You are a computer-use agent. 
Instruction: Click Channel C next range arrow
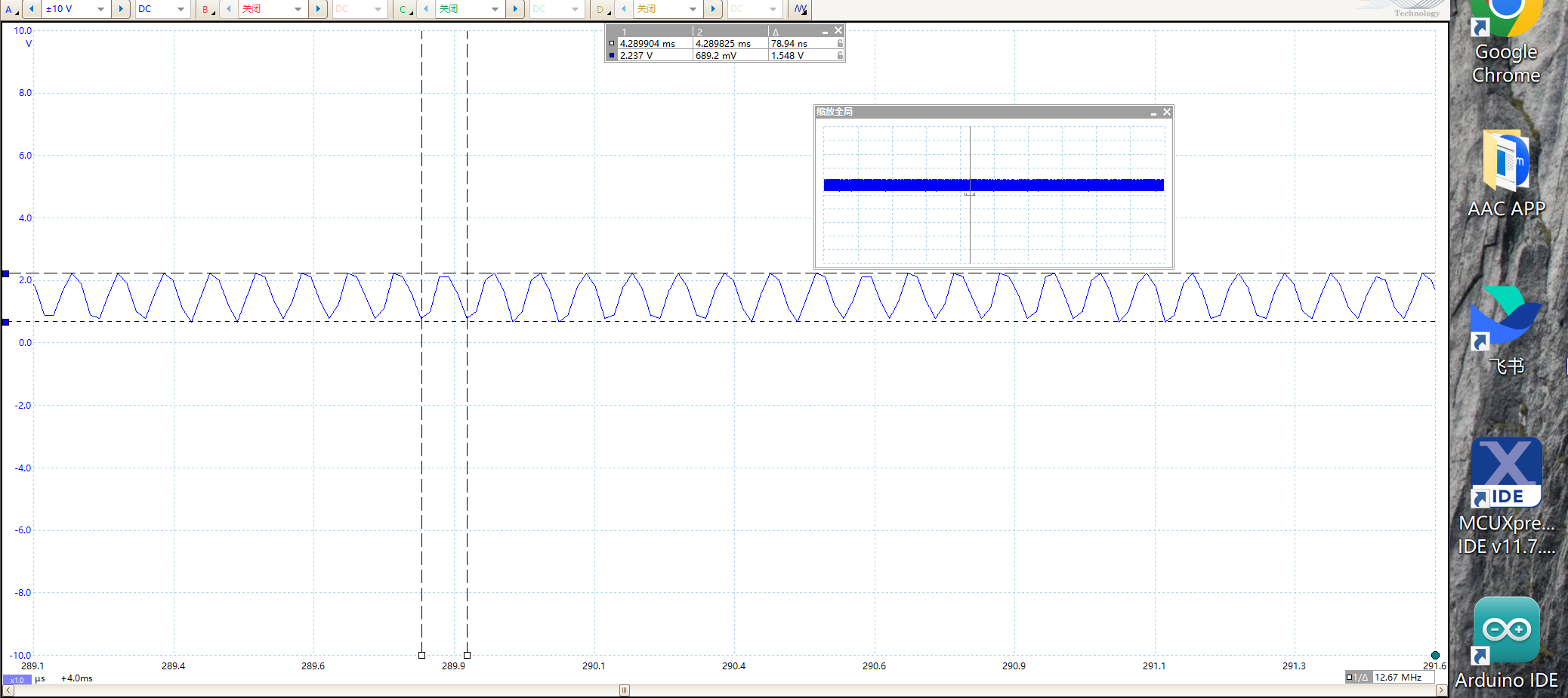tap(515, 9)
